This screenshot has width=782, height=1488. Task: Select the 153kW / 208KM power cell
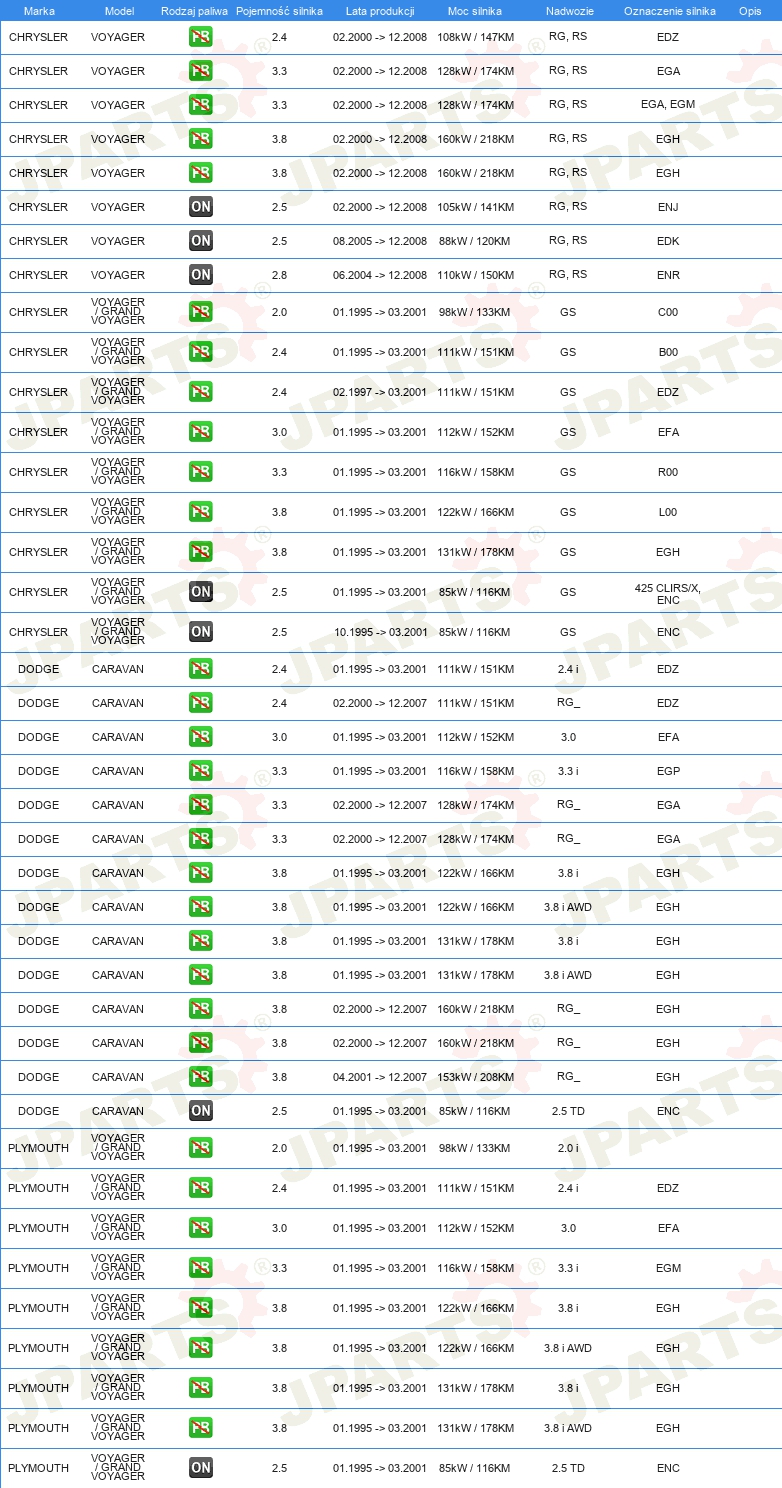(476, 1077)
